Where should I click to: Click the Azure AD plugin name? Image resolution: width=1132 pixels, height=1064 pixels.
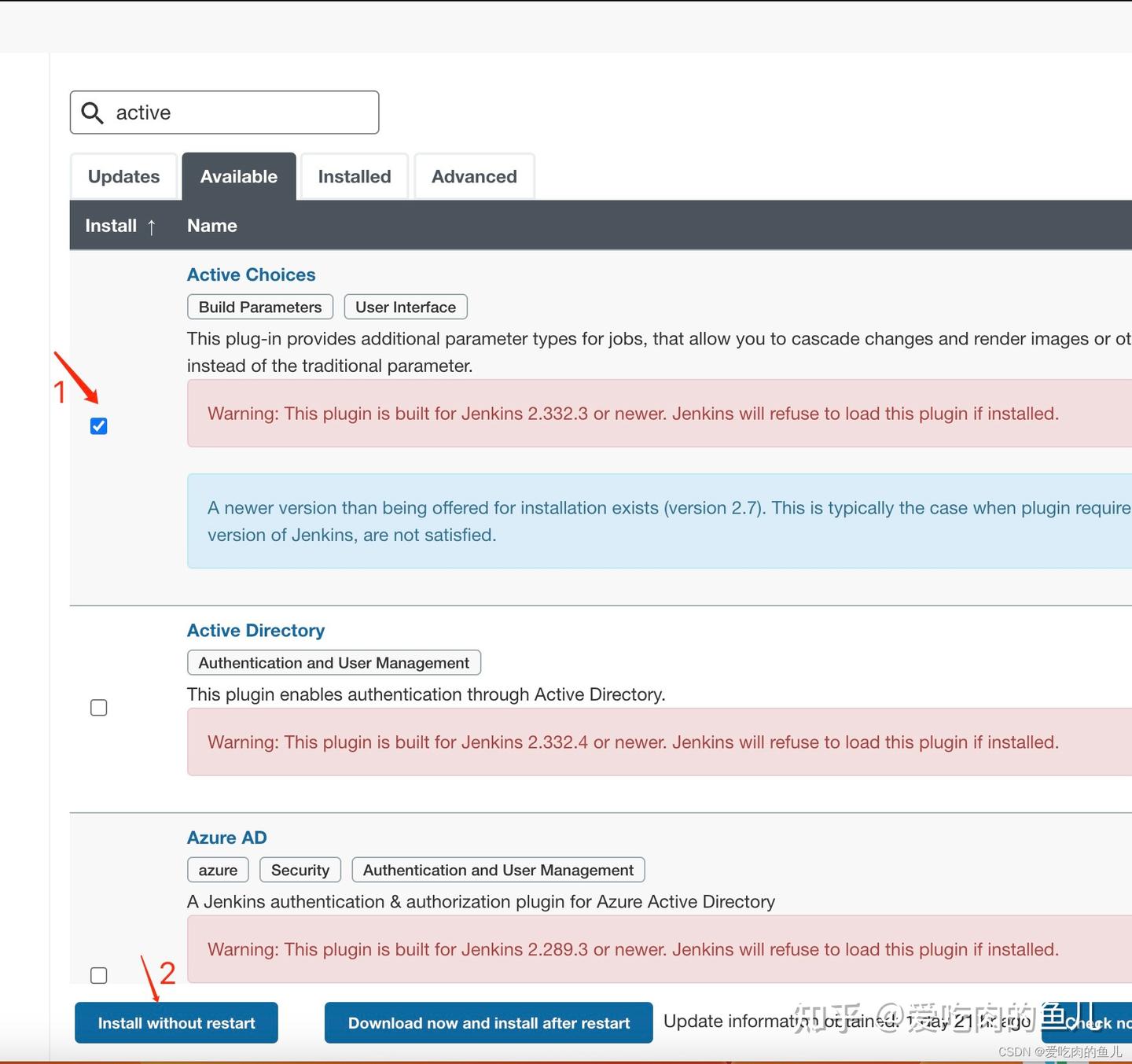coord(226,838)
